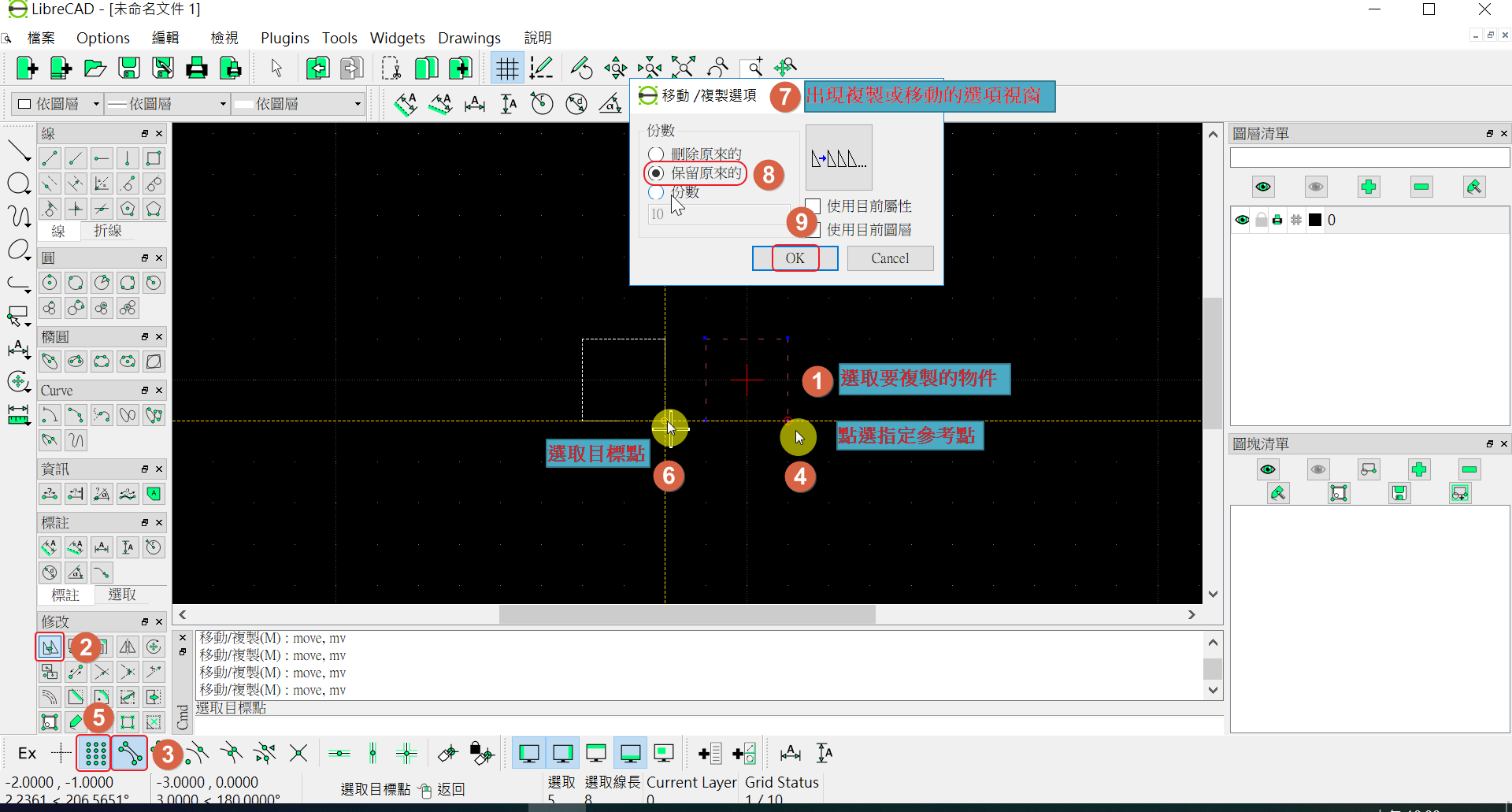The height and width of the screenshot is (812, 1512).
Task: Click selection pointer arrow icon in toolbar
Action: 276,69
